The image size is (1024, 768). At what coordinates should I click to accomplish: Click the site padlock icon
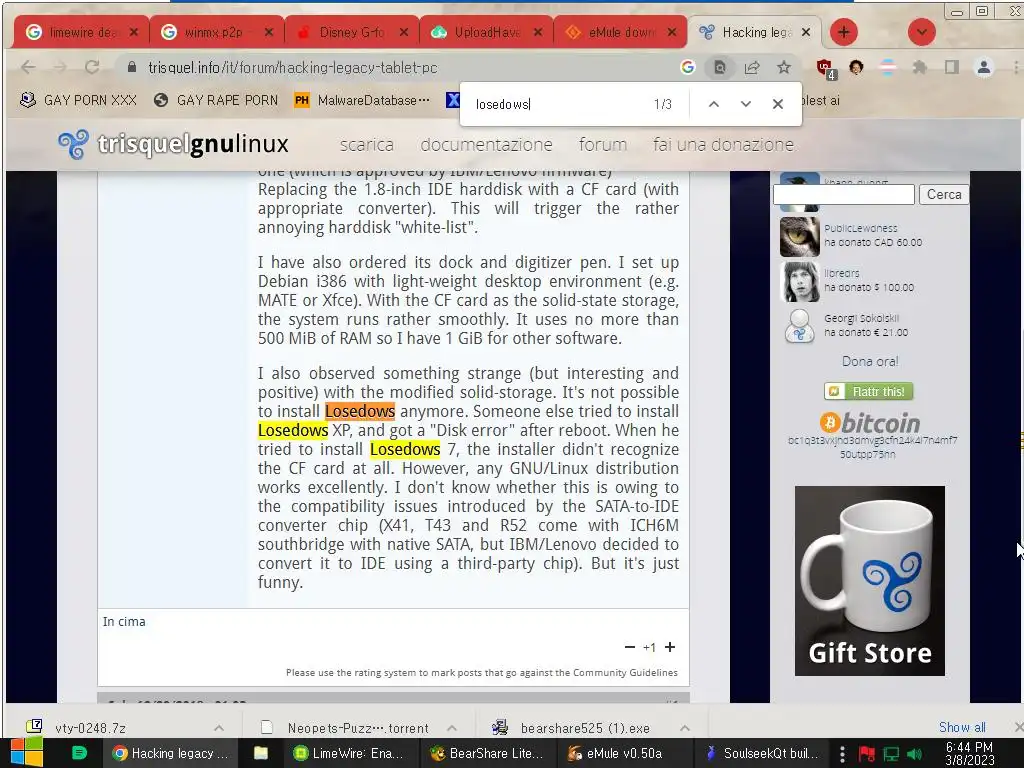pos(132,67)
